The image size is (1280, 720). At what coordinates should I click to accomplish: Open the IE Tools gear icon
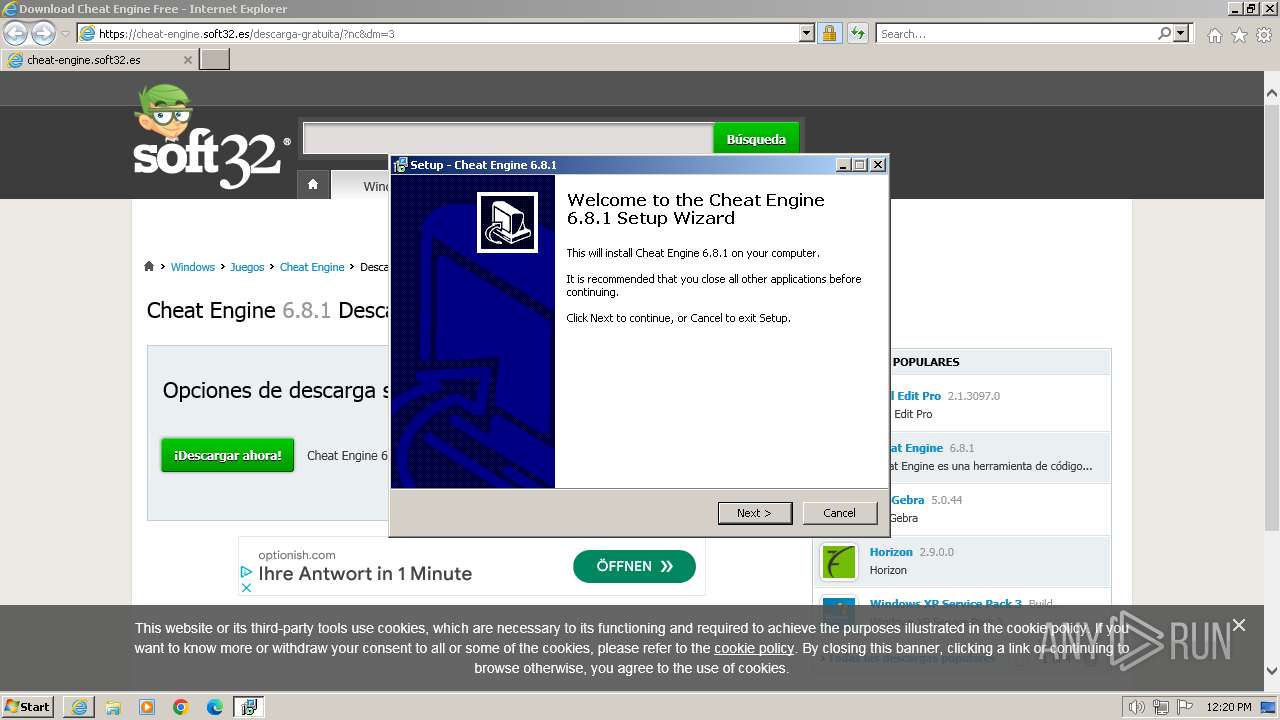pos(1264,35)
